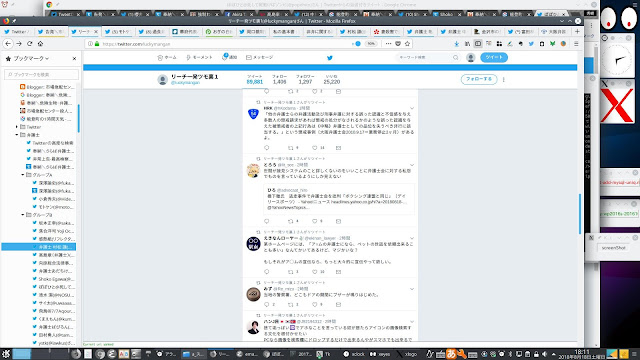Go forward in Firefox history
640x360 pixels.
[x=19, y=44]
